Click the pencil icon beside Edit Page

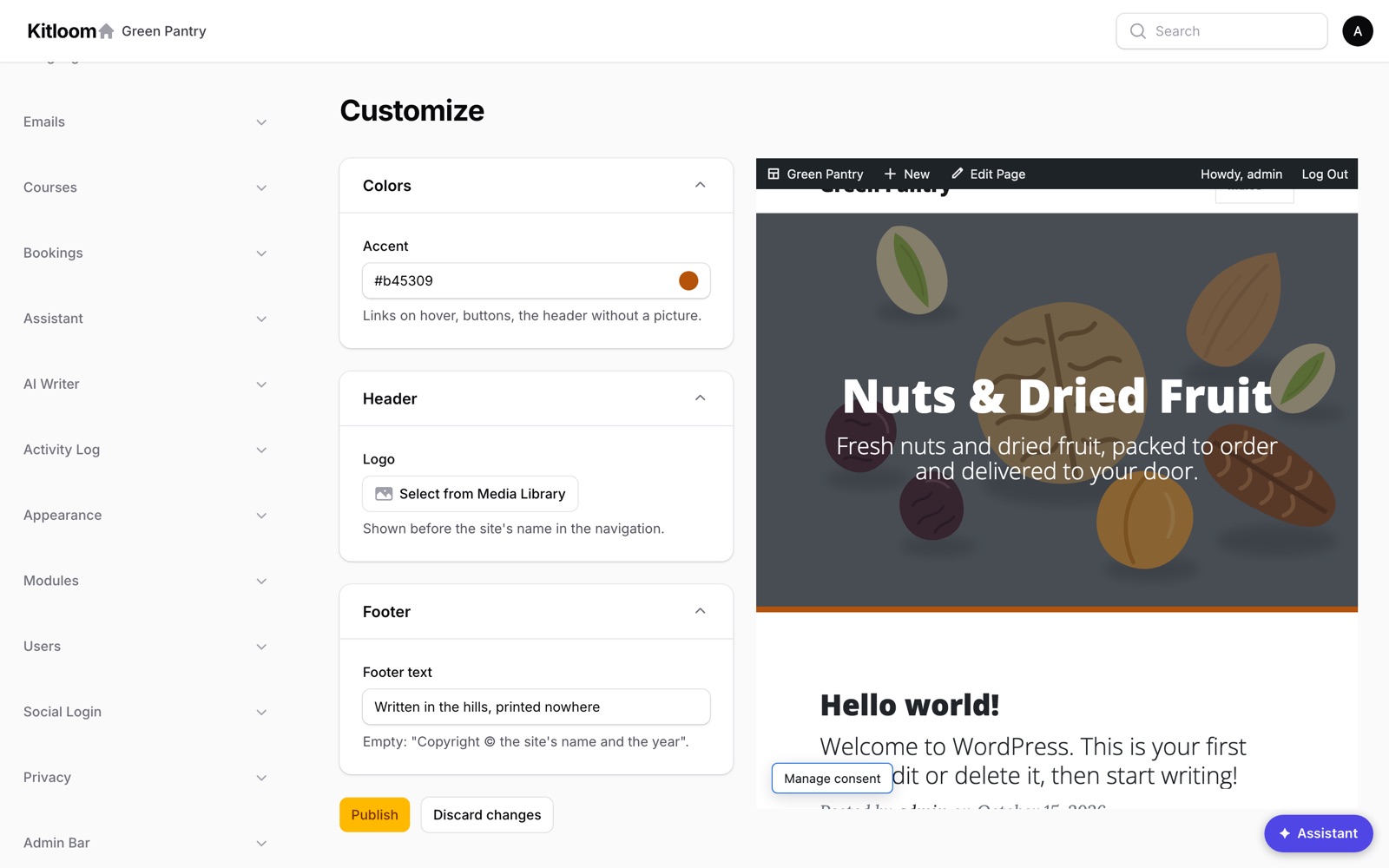(x=957, y=174)
